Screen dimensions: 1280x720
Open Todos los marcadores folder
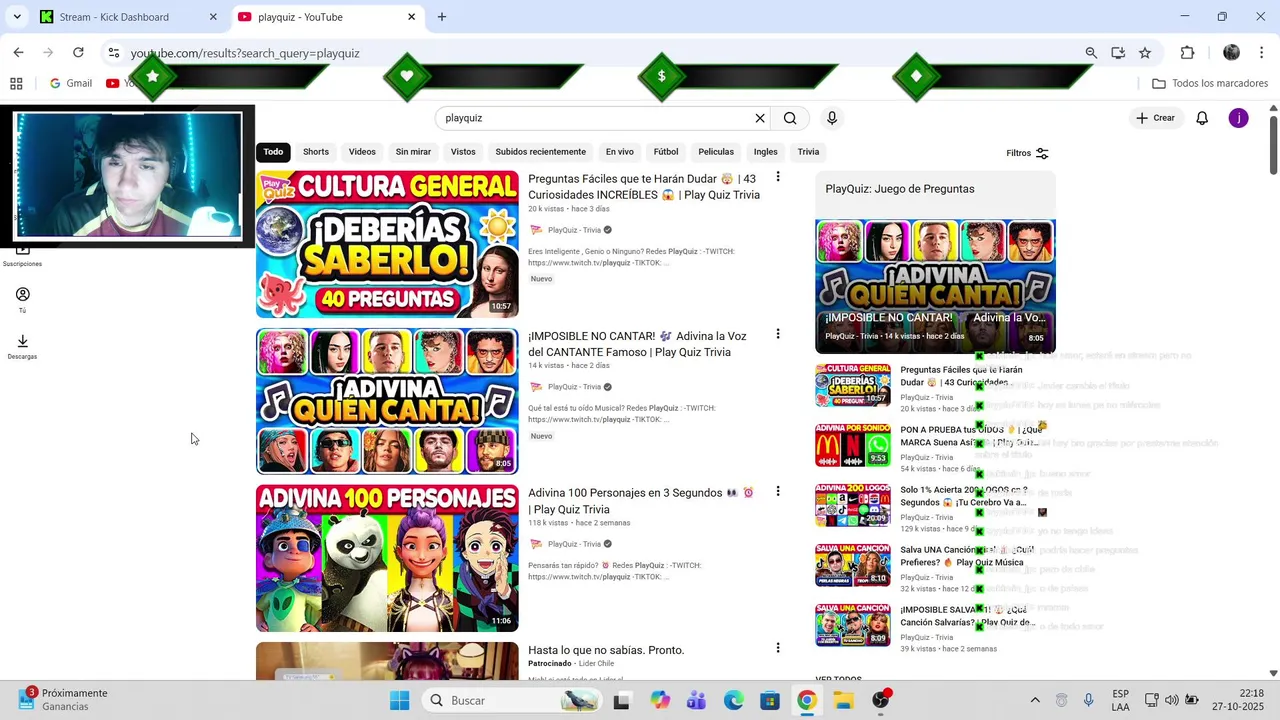(x=1210, y=84)
